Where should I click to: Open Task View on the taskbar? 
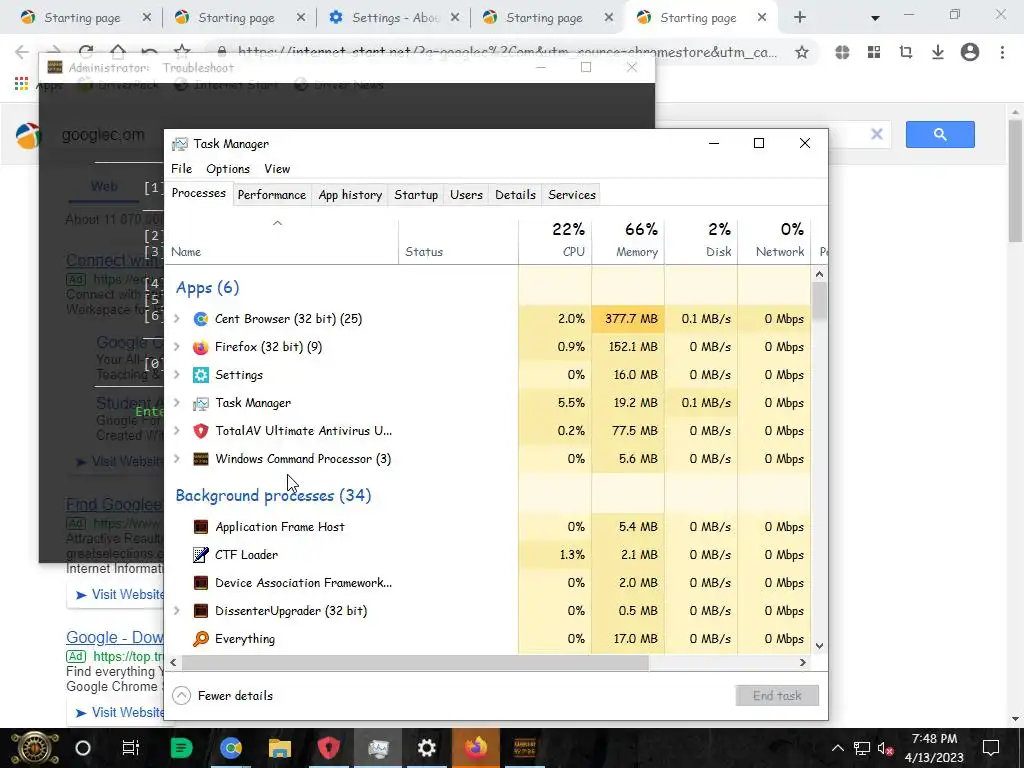click(x=131, y=748)
